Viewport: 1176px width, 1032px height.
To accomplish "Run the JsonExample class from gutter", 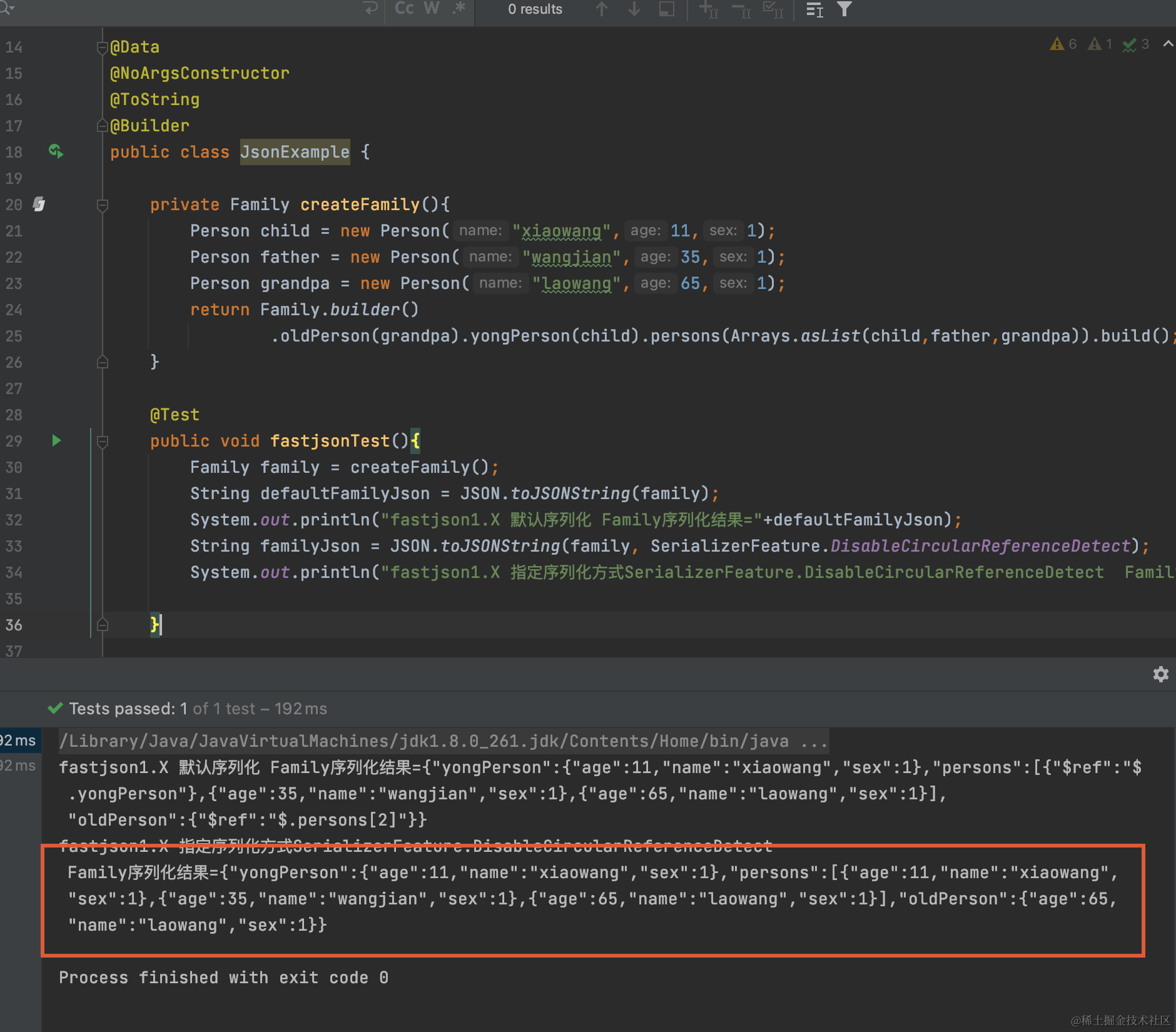I will point(56,151).
